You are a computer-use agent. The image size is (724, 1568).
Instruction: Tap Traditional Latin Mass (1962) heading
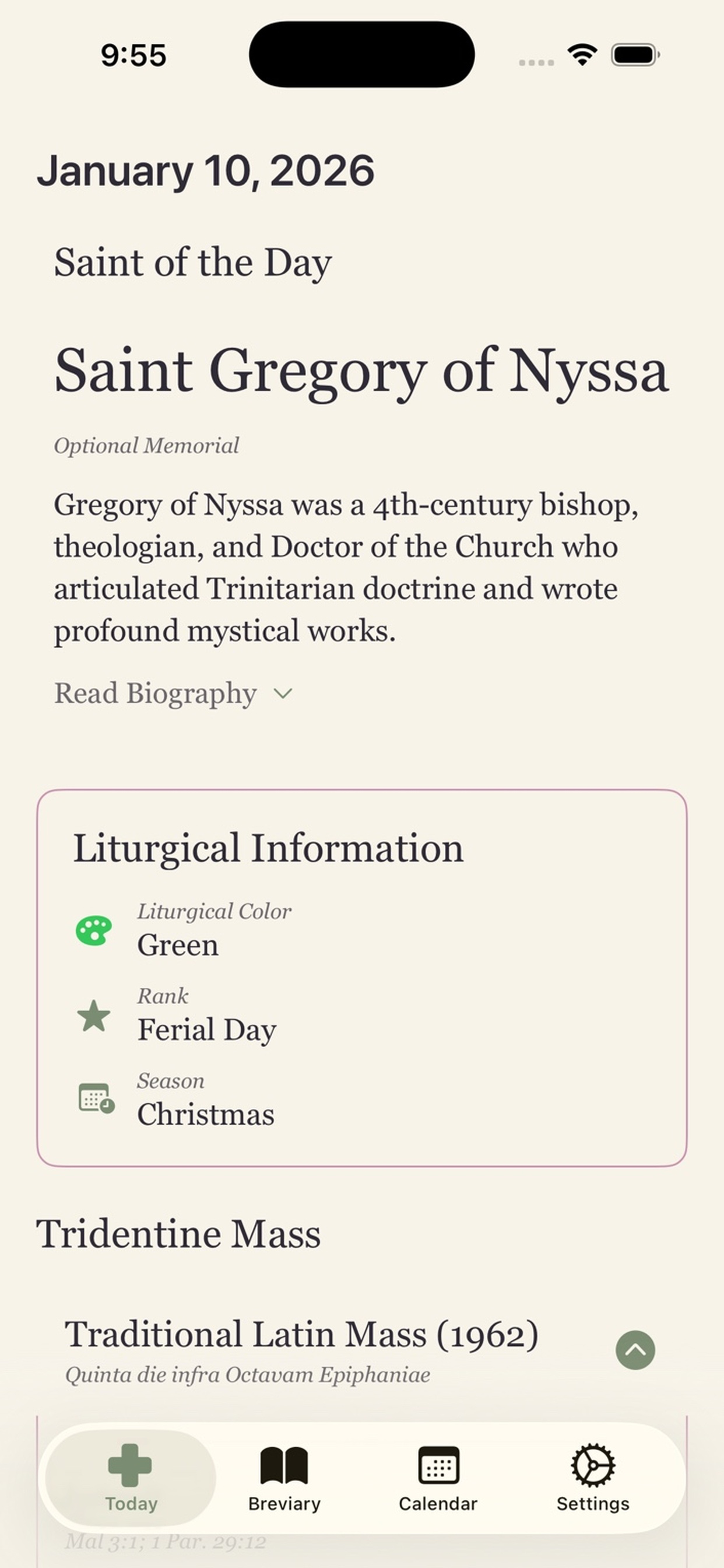(302, 1335)
